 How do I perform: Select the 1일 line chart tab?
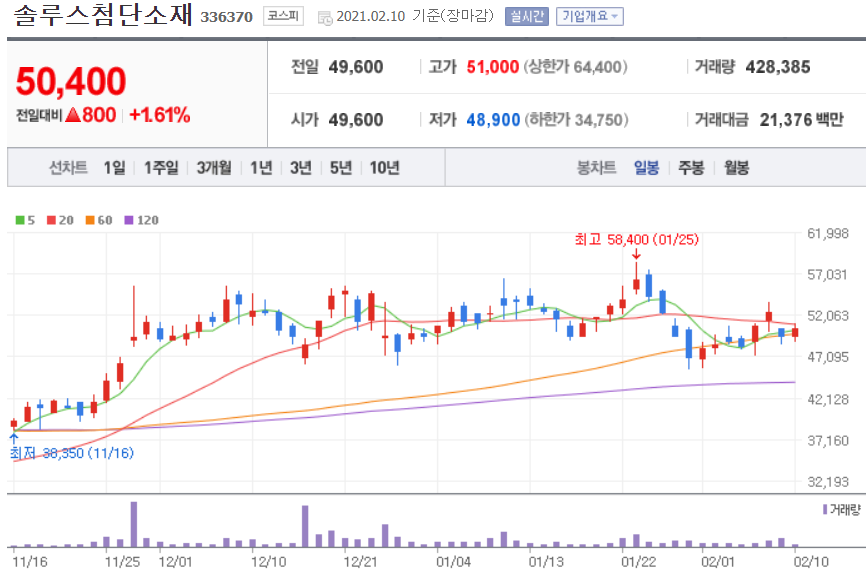114,167
